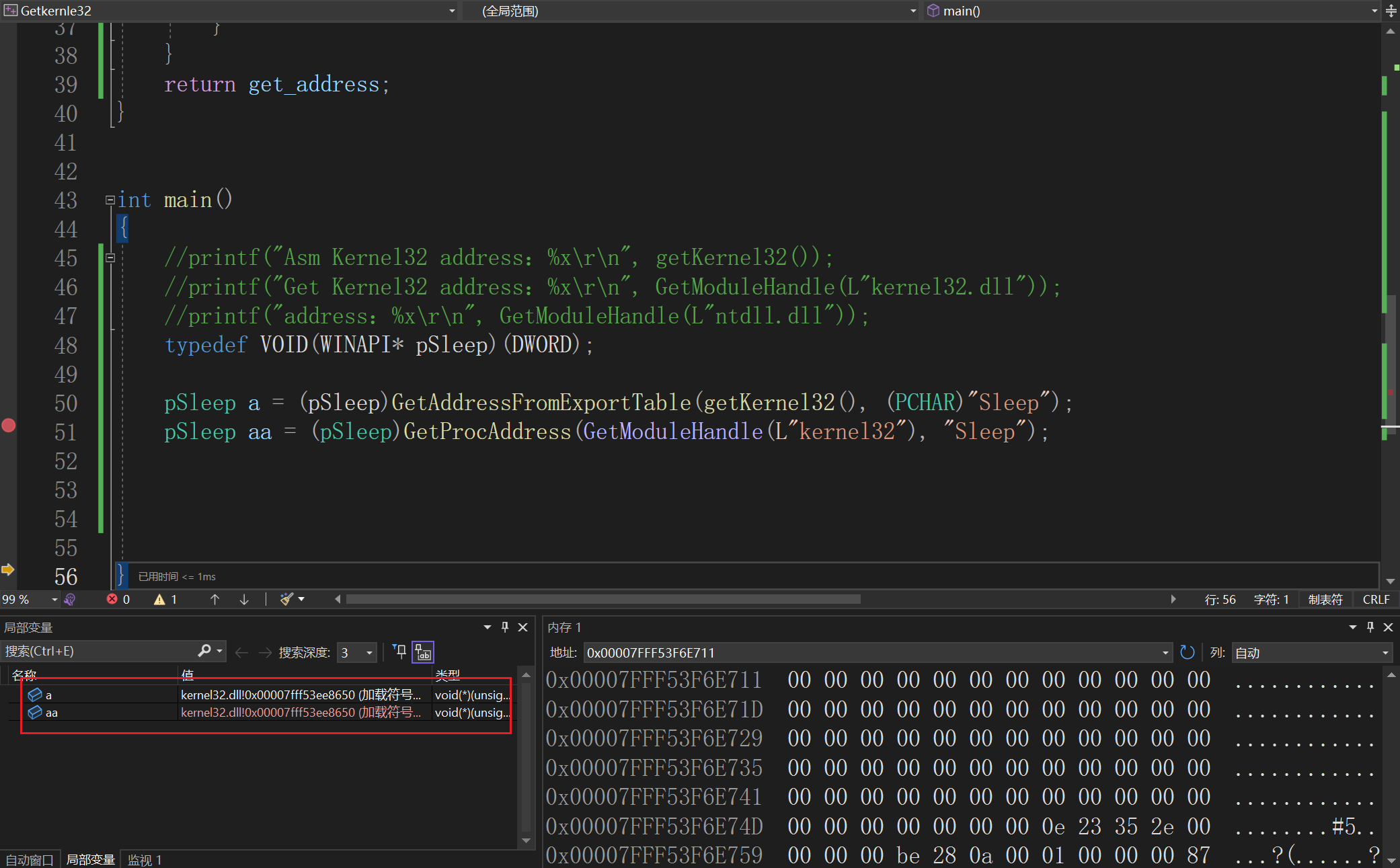The height and width of the screenshot is (868, 1400).
Task: Click the 字符: 1 column indicator
Action: point(1271,600)
